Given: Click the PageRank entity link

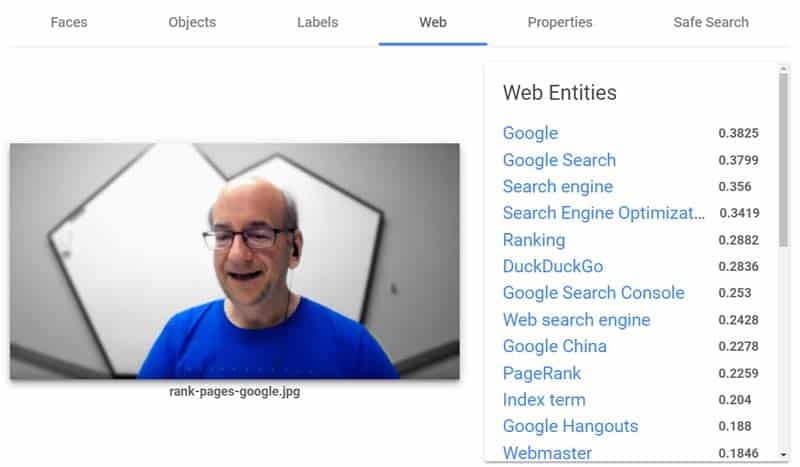Looking at the screenshot, I should pos(541,373).
